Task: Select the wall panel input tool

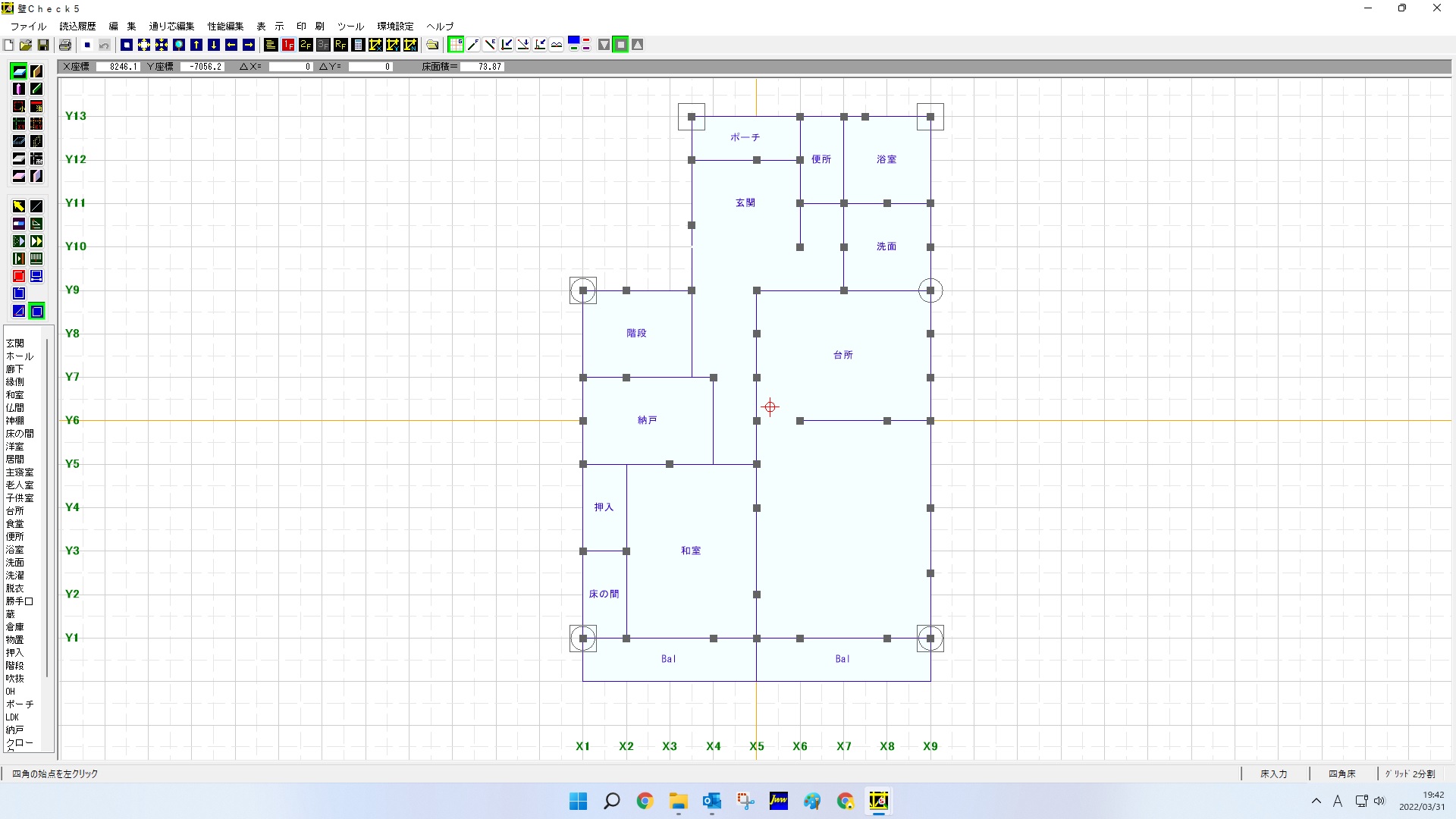Action: tap(36, 71)
